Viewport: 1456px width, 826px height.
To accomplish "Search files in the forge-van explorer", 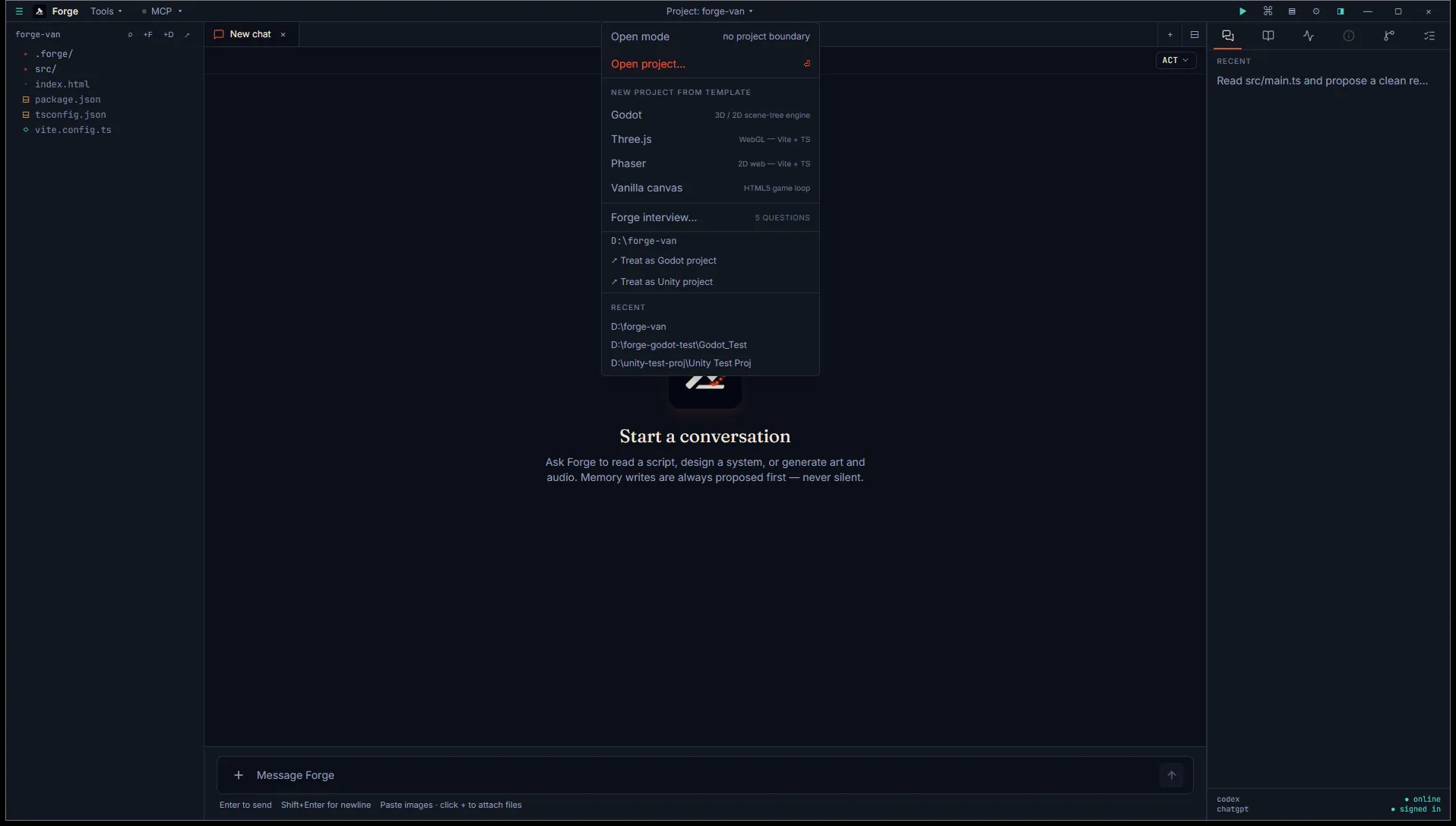I will tap(130, 34).
